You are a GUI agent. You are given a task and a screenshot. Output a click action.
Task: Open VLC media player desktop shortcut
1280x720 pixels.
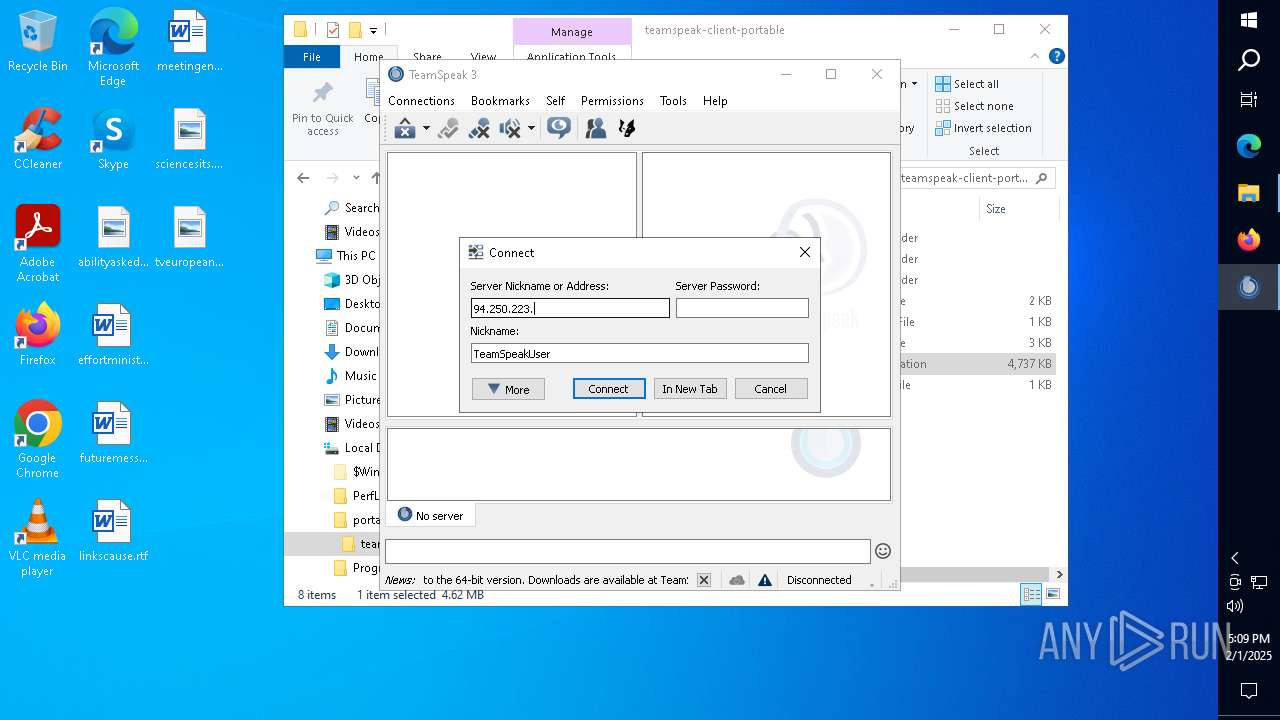click(38, 538)
